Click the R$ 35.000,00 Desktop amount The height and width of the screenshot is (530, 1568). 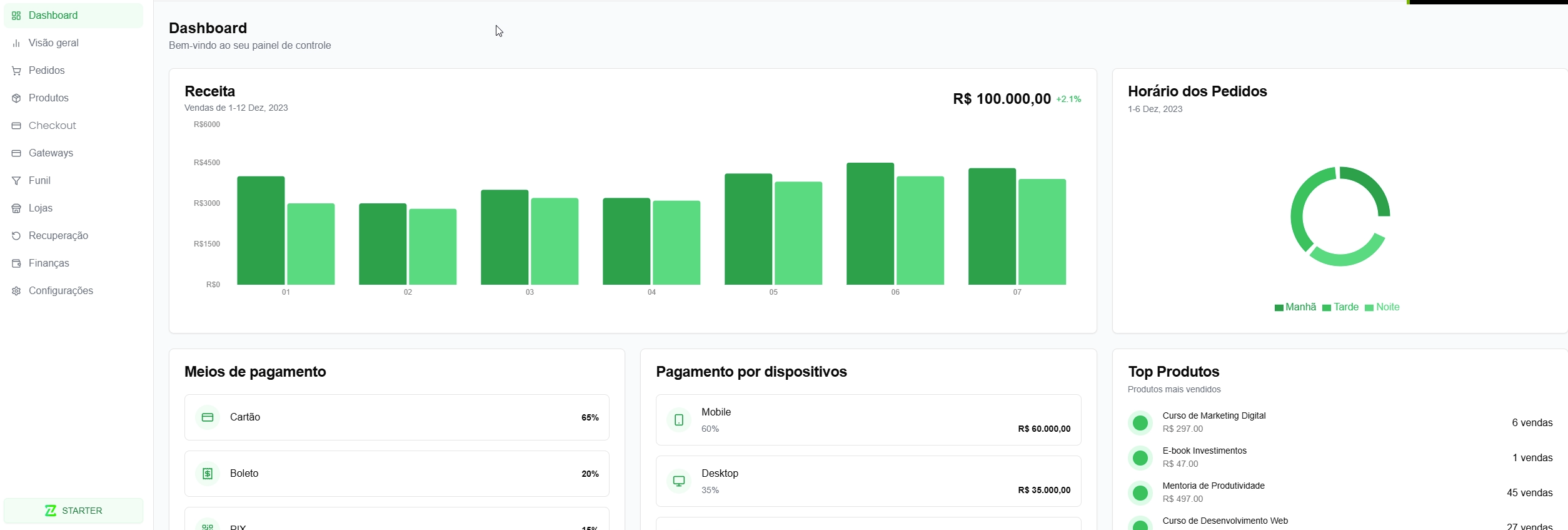pos(1044,490)
